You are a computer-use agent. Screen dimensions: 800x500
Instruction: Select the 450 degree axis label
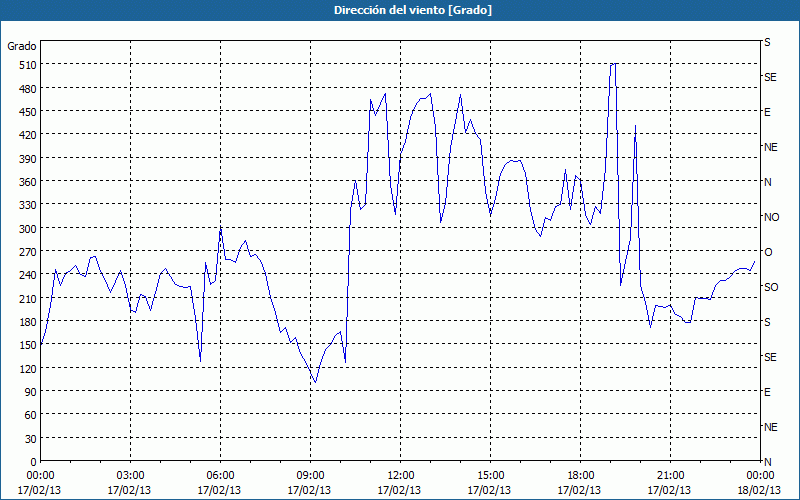pyautogui.click(x=28, y=112)
